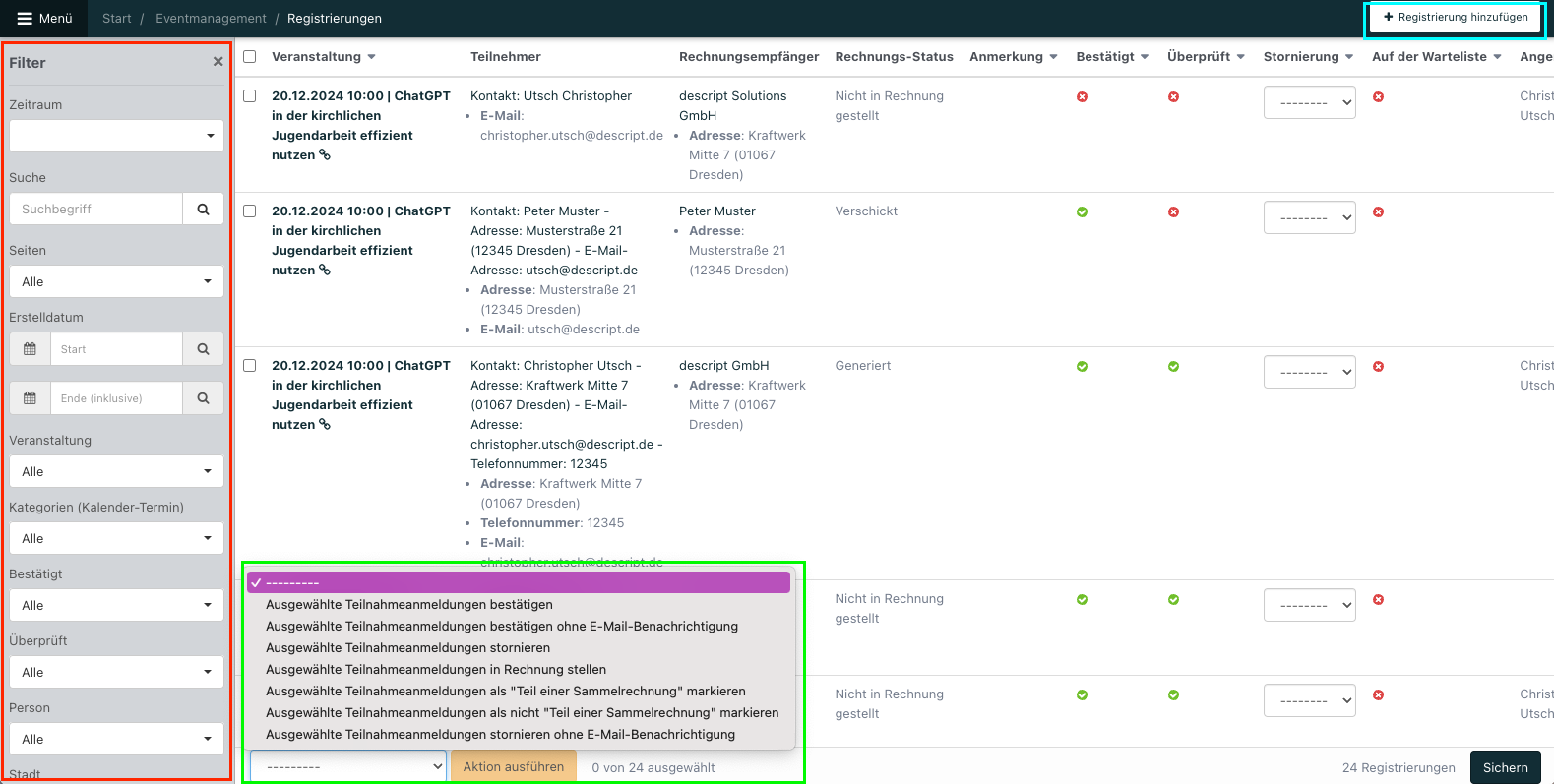Click red Überprüft icon in first row
Viewport: 1554px width, 784px height.
(x=1173, y=96)
